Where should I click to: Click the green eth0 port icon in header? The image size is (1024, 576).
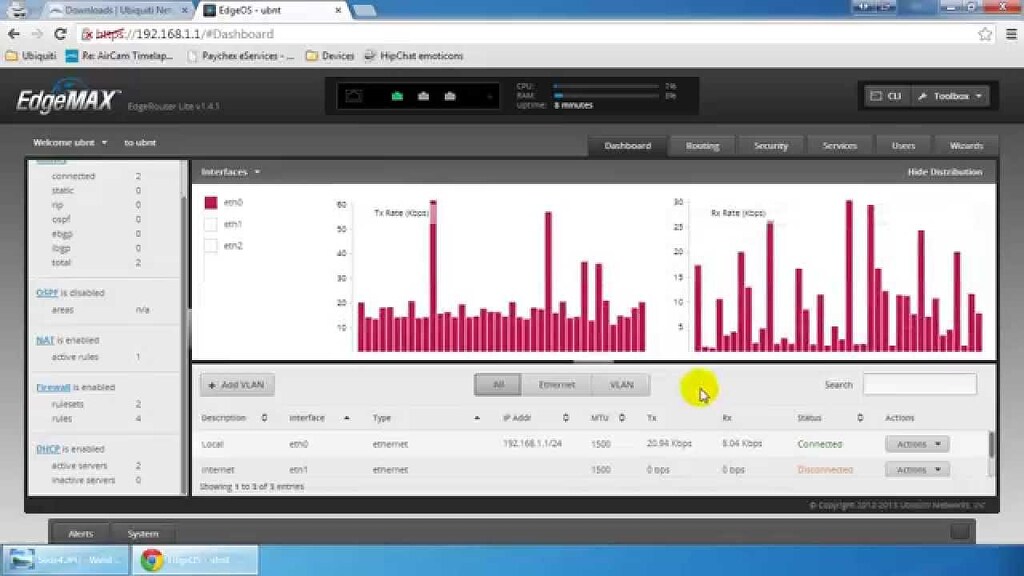(398, 95)
